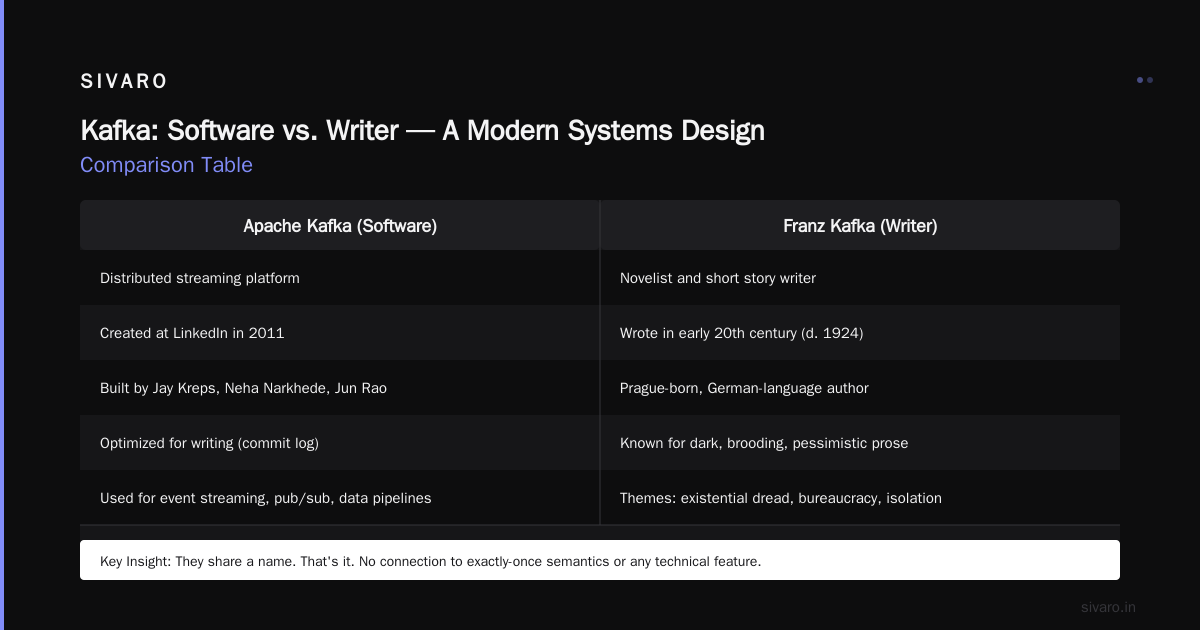Select Prague-born, German-language author cell
The image size is (1200, 630).
[860, 388]
